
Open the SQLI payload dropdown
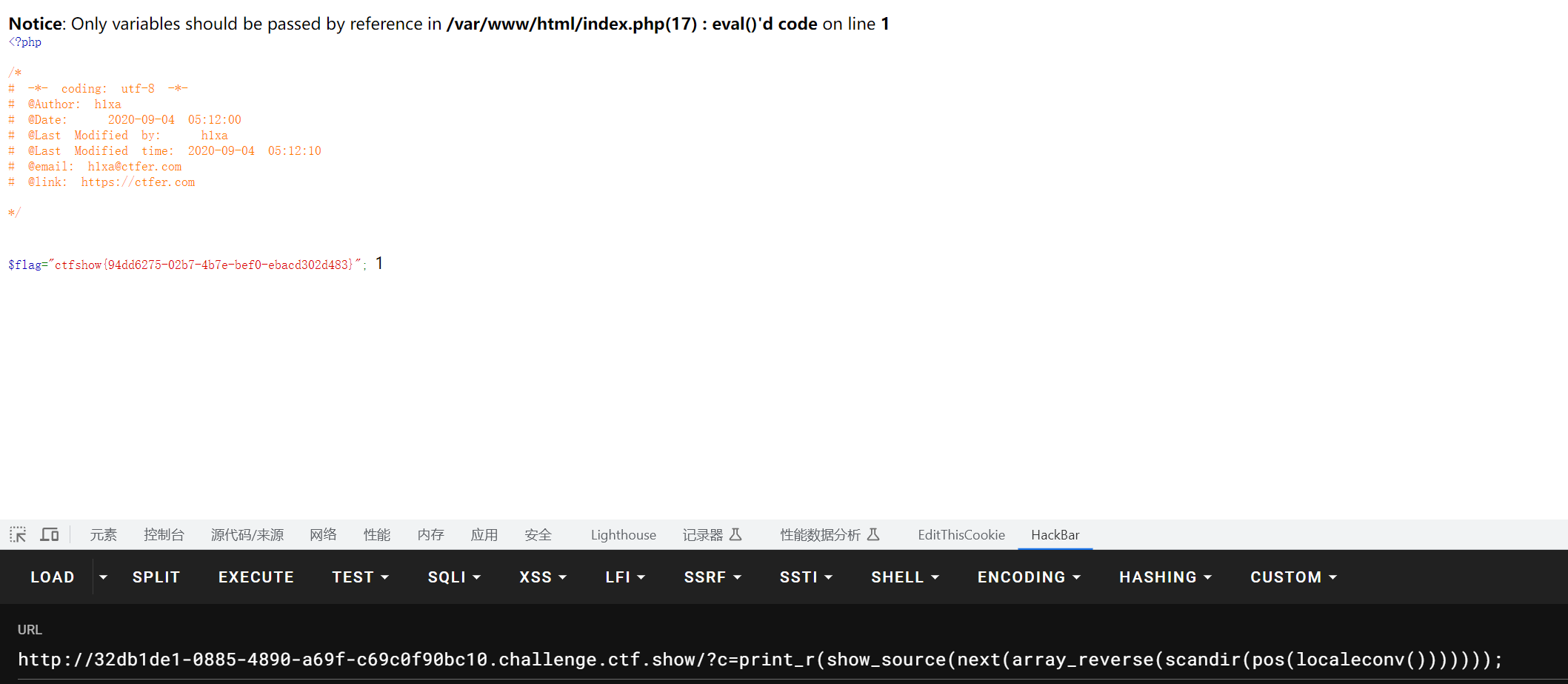tap(454, 577)
